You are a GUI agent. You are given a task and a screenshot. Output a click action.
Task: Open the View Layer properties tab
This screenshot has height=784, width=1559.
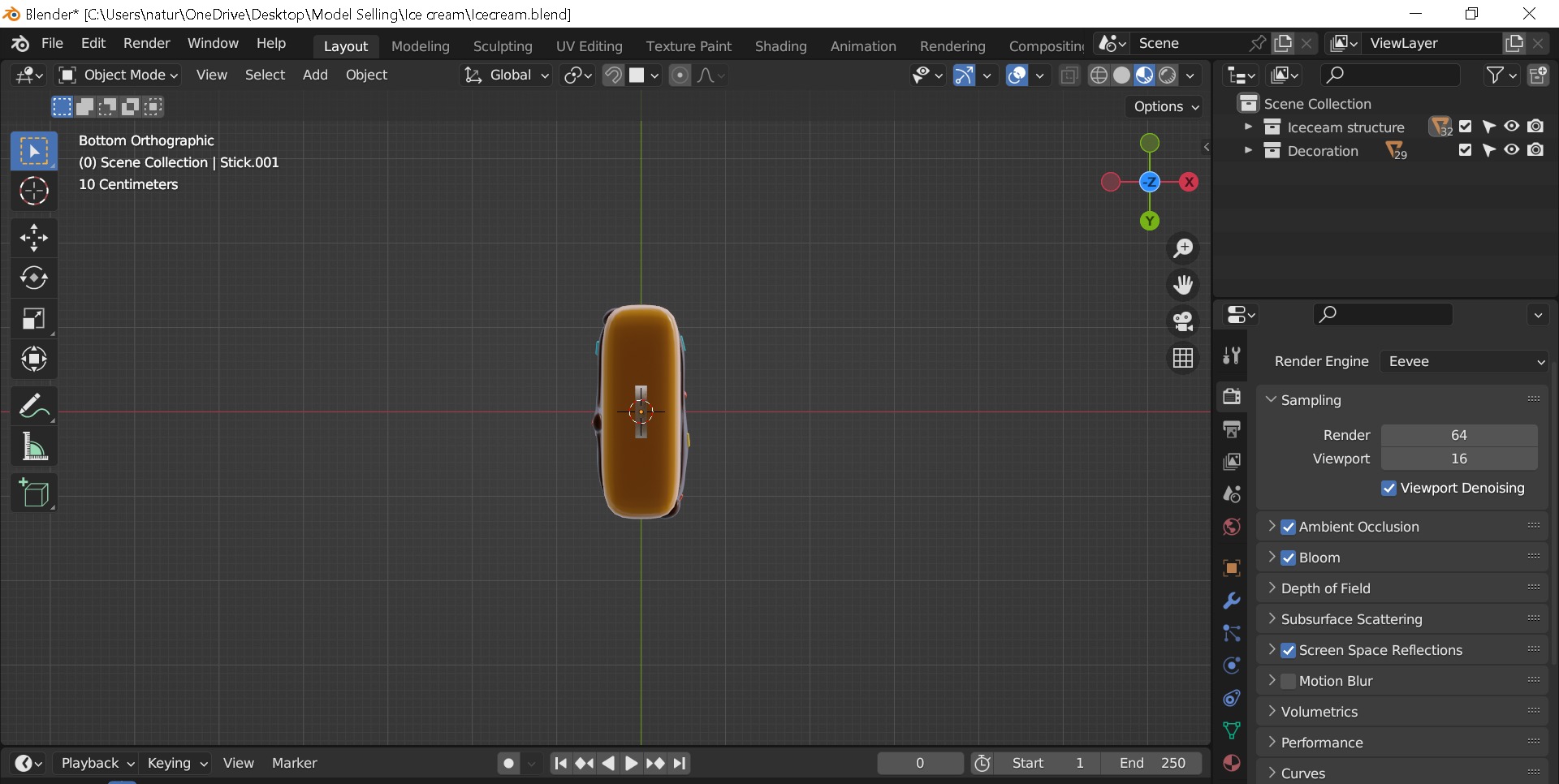click(x=1232, y=461)
